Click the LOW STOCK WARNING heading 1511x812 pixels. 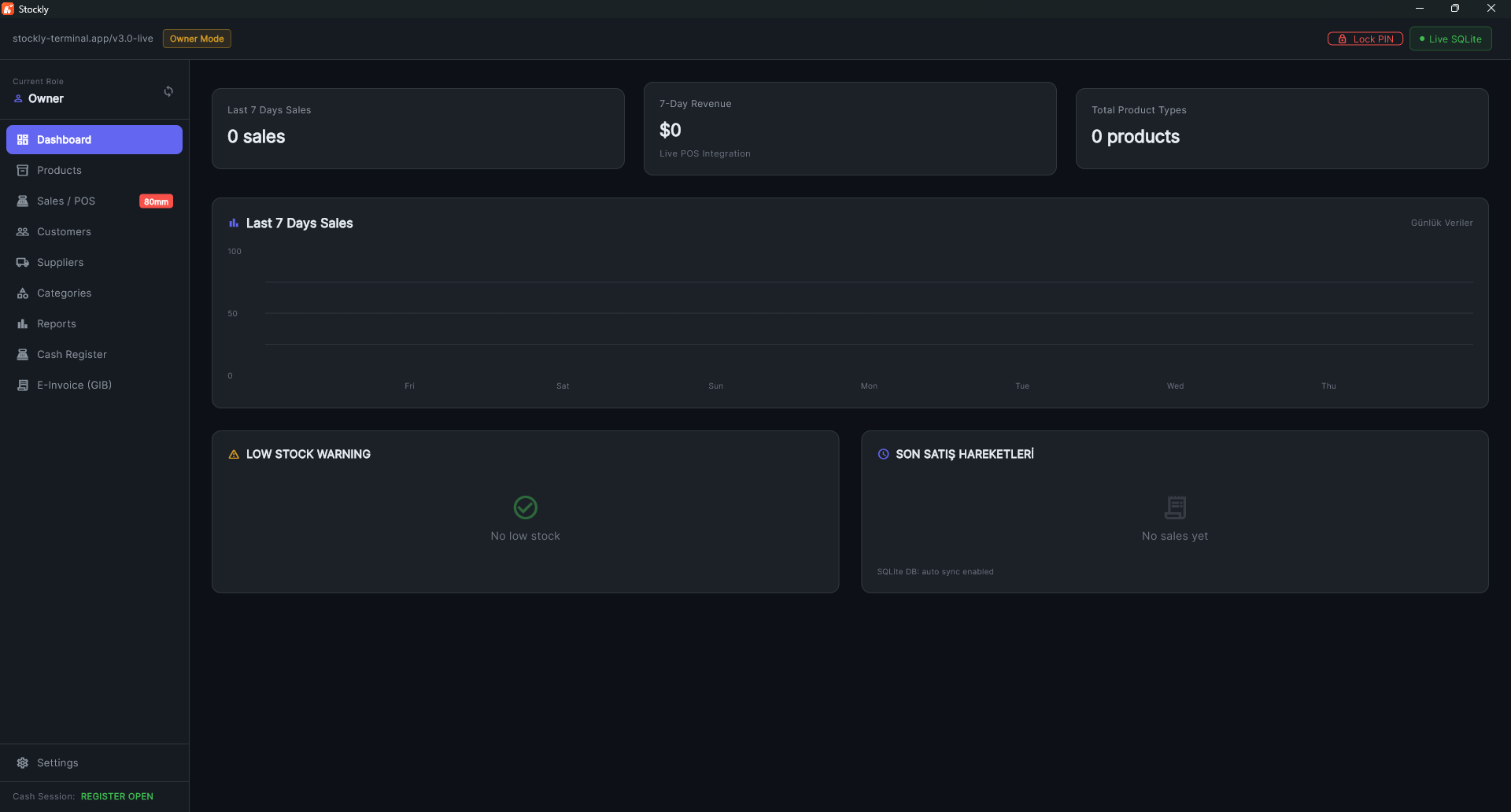coord(308,455)
